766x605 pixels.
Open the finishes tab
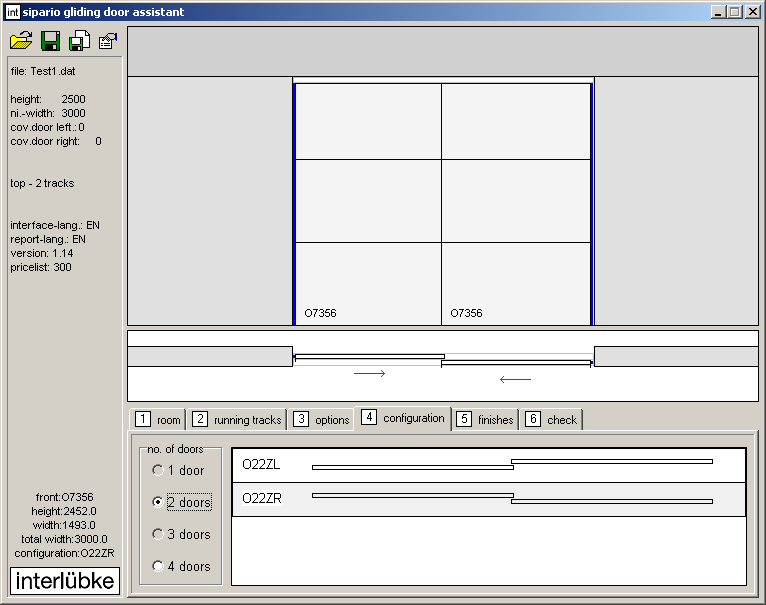[485, 420]
